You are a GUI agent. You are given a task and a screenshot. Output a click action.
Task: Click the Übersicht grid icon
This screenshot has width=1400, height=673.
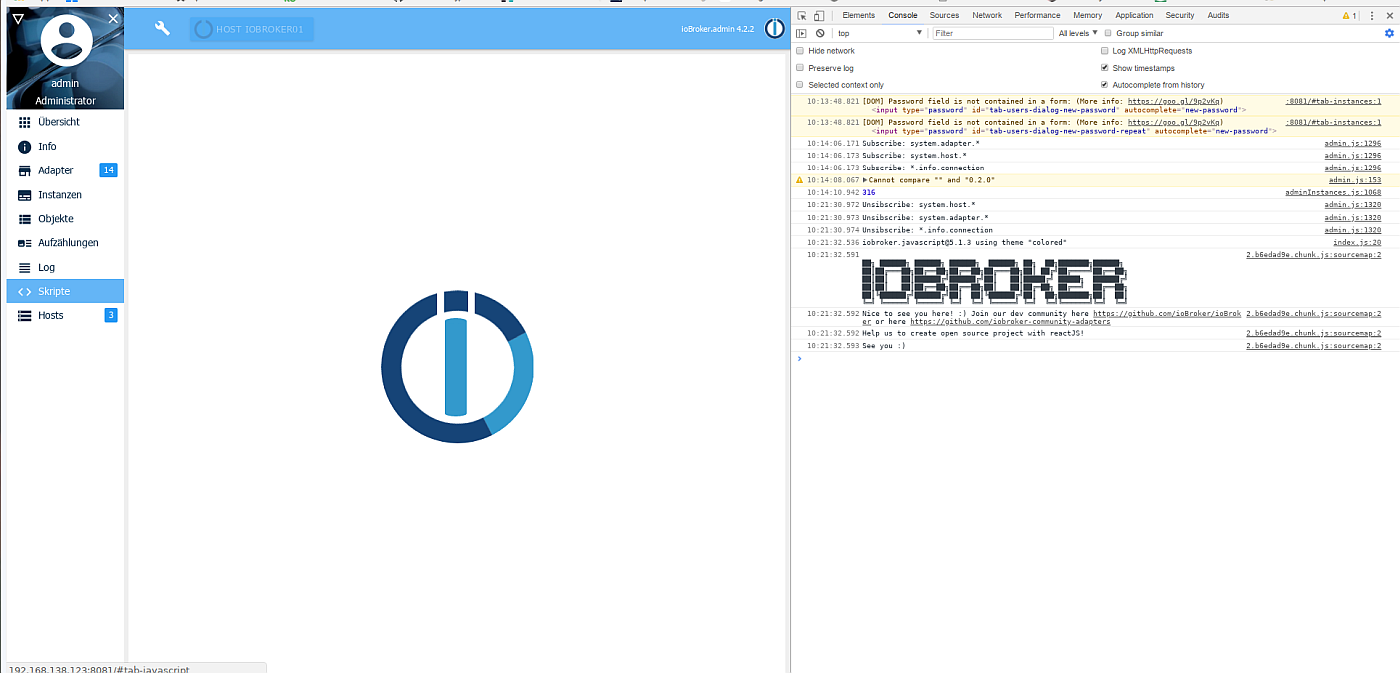[25, 122]
